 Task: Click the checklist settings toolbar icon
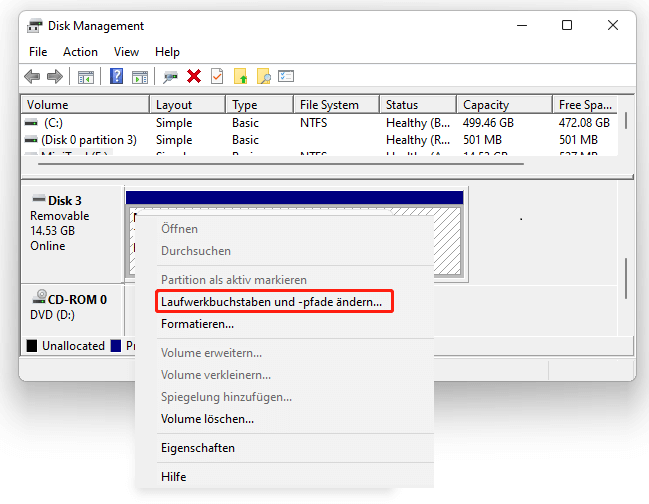(x=286, y=77)
